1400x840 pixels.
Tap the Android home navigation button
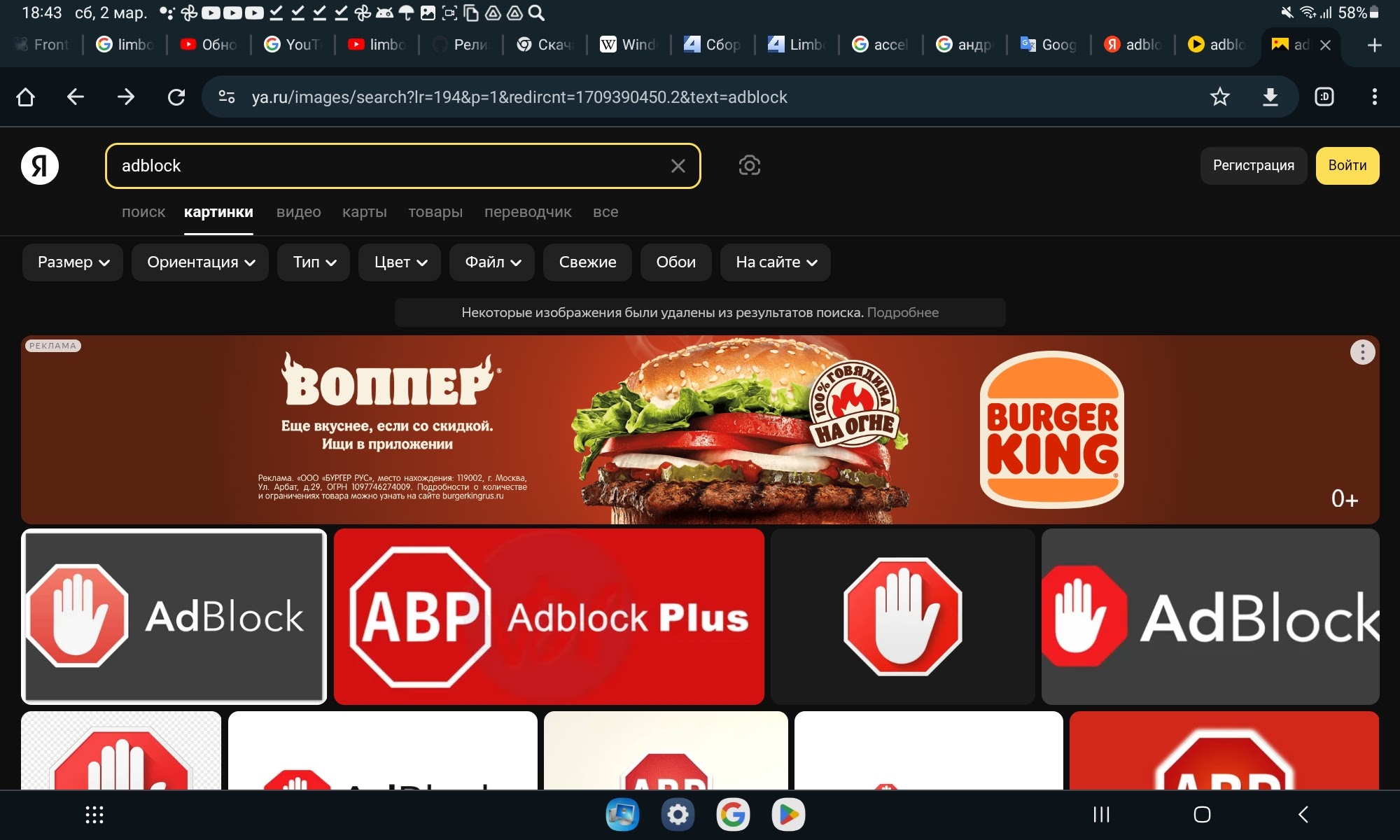(x=1203, y=815)
